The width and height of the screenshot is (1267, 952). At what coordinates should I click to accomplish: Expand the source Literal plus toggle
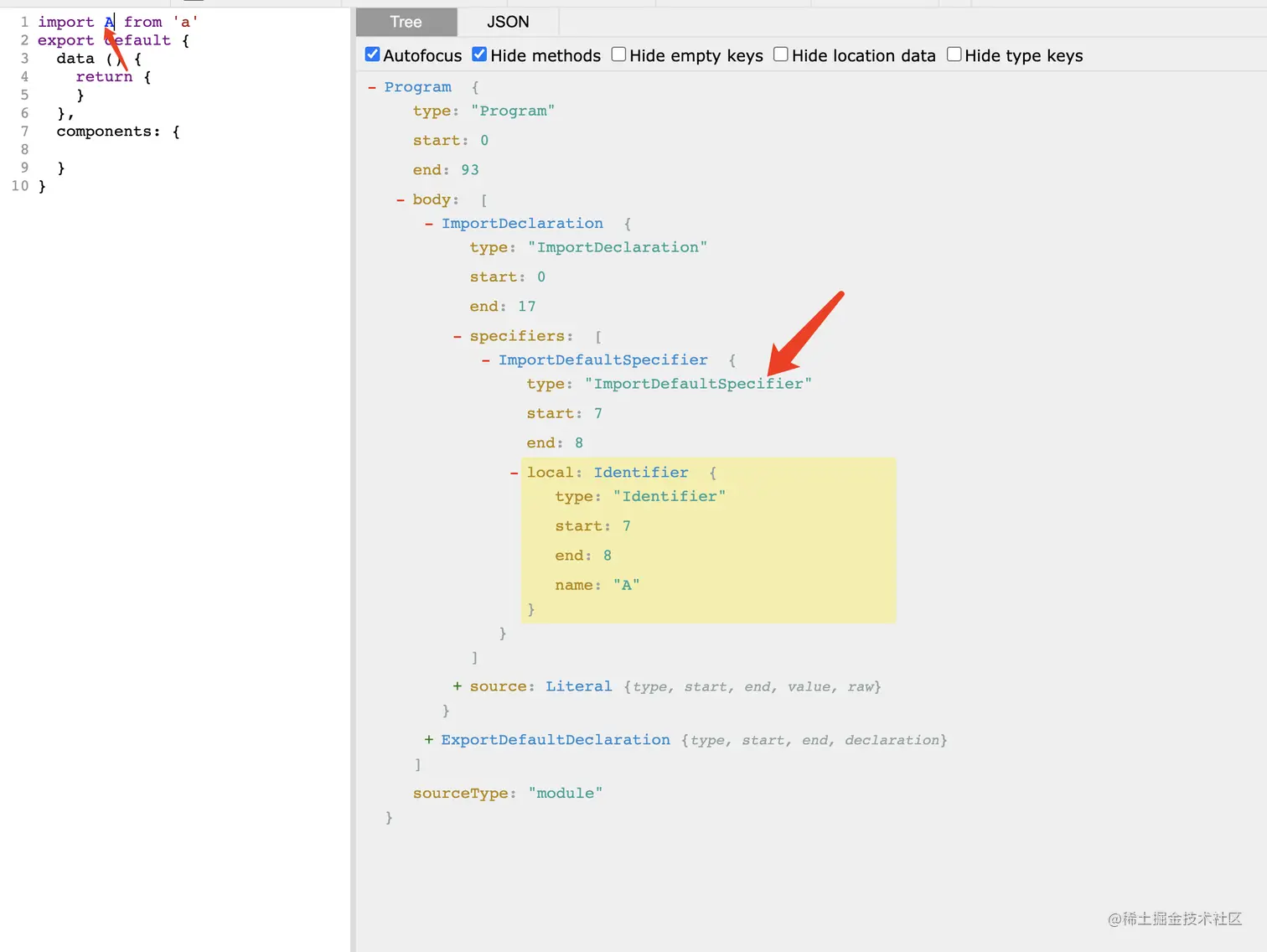click(x=458, y=686)
